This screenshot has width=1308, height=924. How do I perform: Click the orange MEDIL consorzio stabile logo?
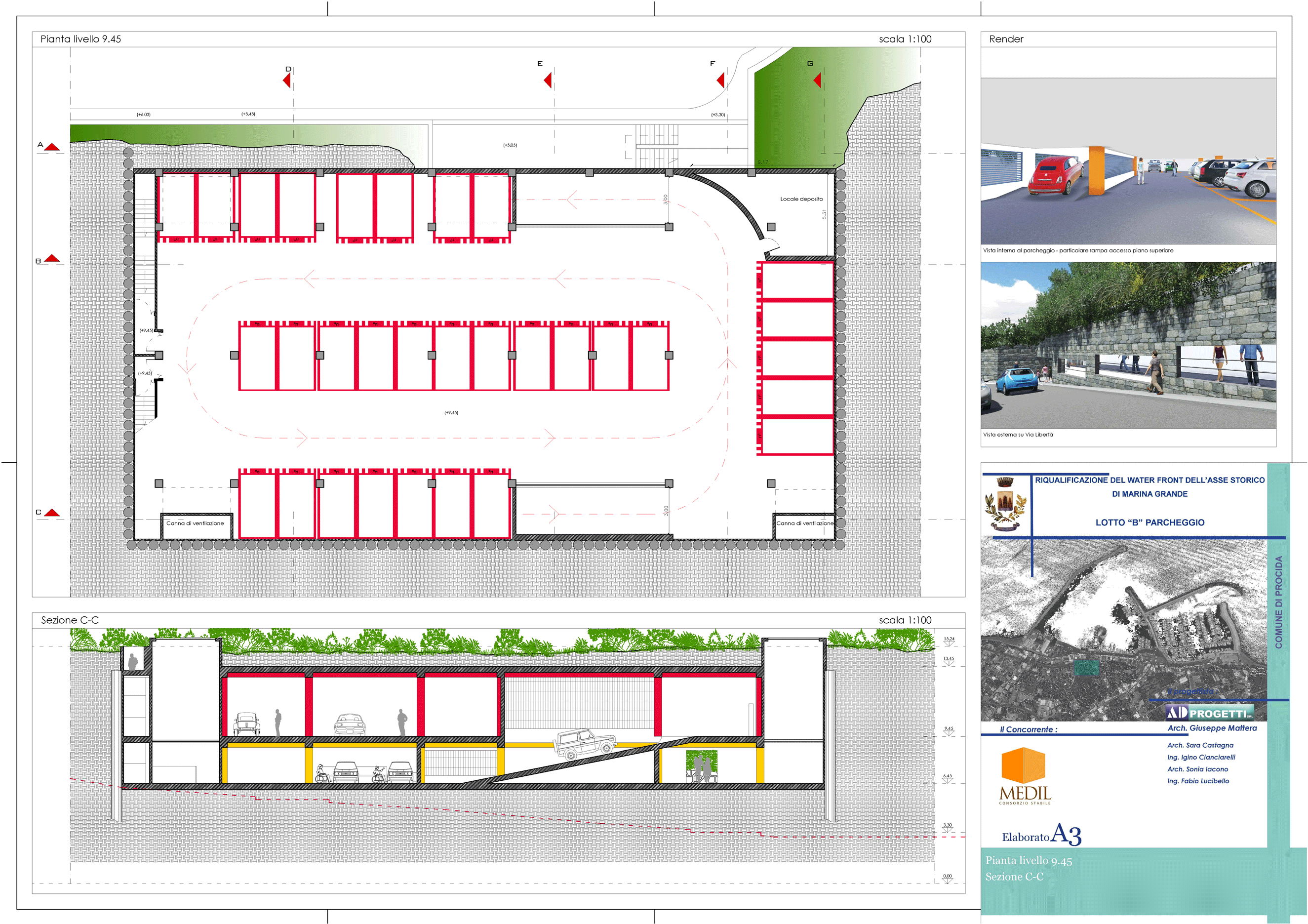(x=1025, y=776)
